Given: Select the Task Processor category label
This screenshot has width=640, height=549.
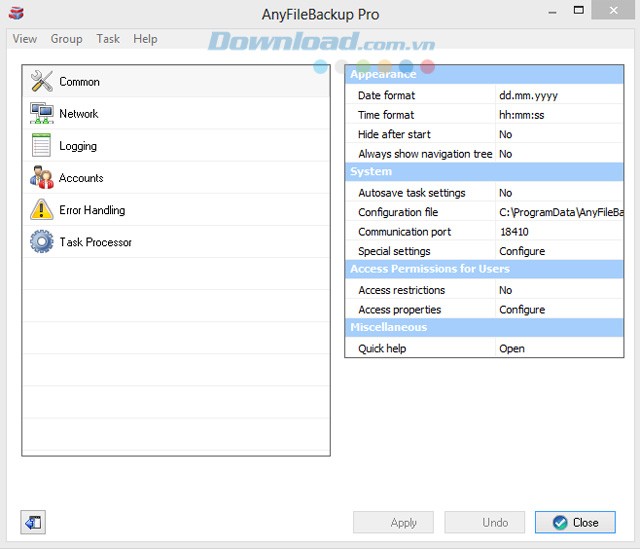Looking at the screenshot, I should [96, 242].
